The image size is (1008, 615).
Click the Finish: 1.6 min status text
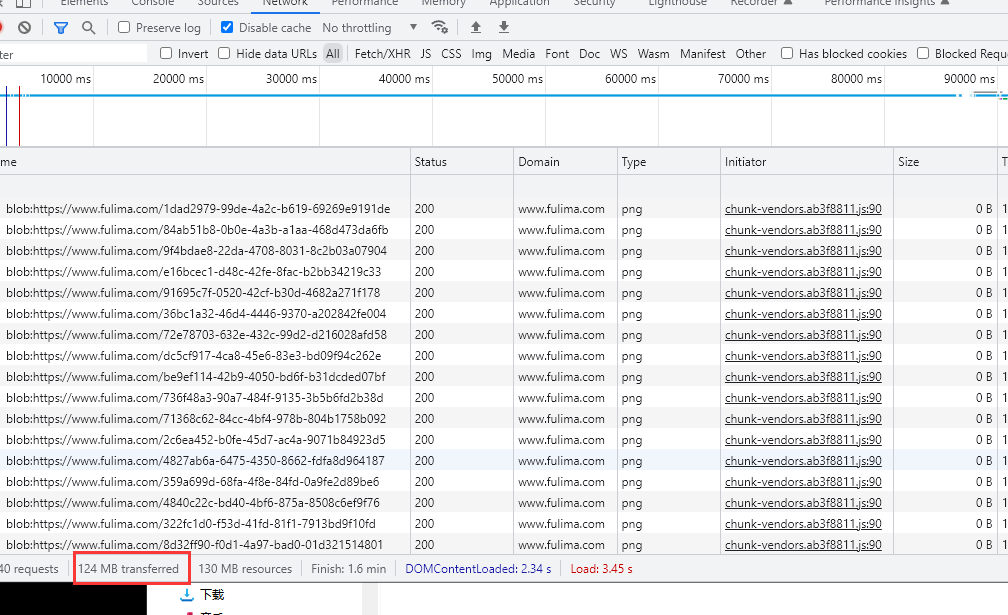(x=348, y=569)
